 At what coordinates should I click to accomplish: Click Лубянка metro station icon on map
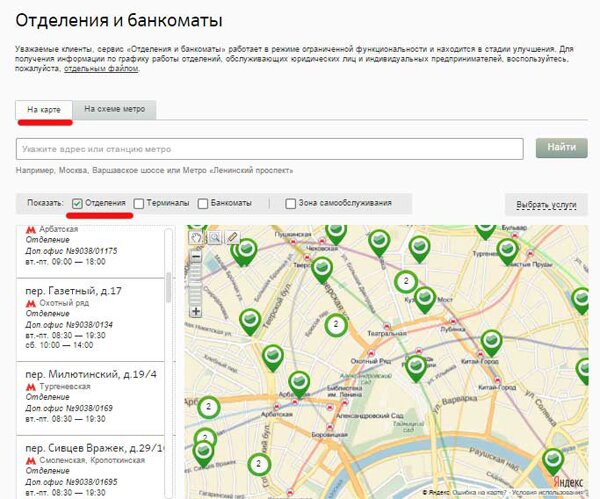[x=453, y=321]
